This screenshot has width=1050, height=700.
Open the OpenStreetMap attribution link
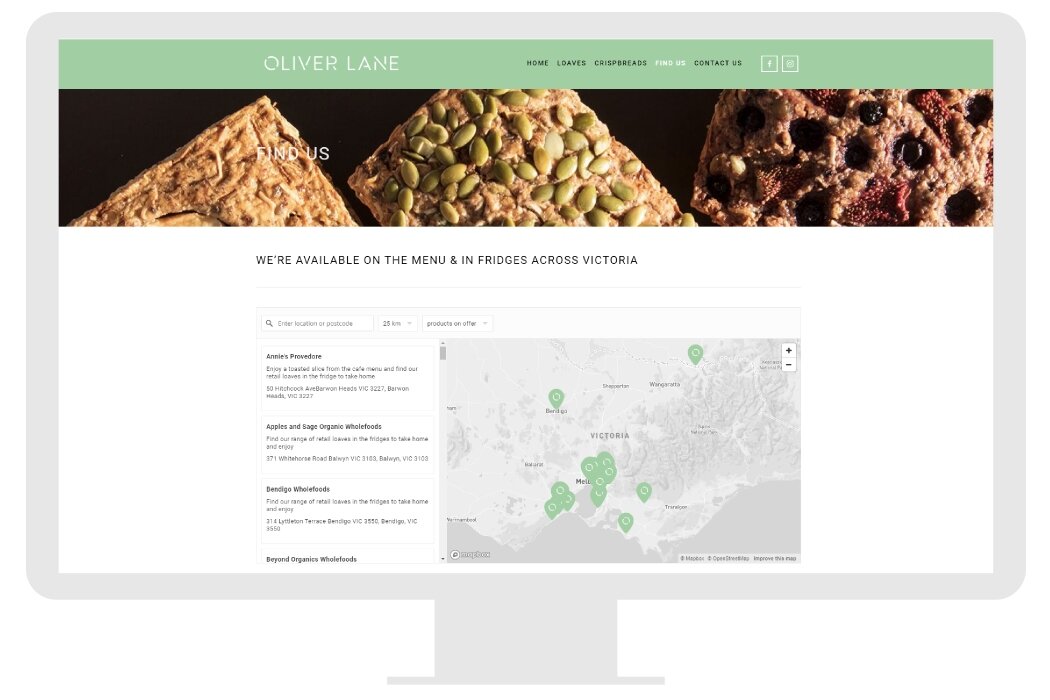click(728, 558)
